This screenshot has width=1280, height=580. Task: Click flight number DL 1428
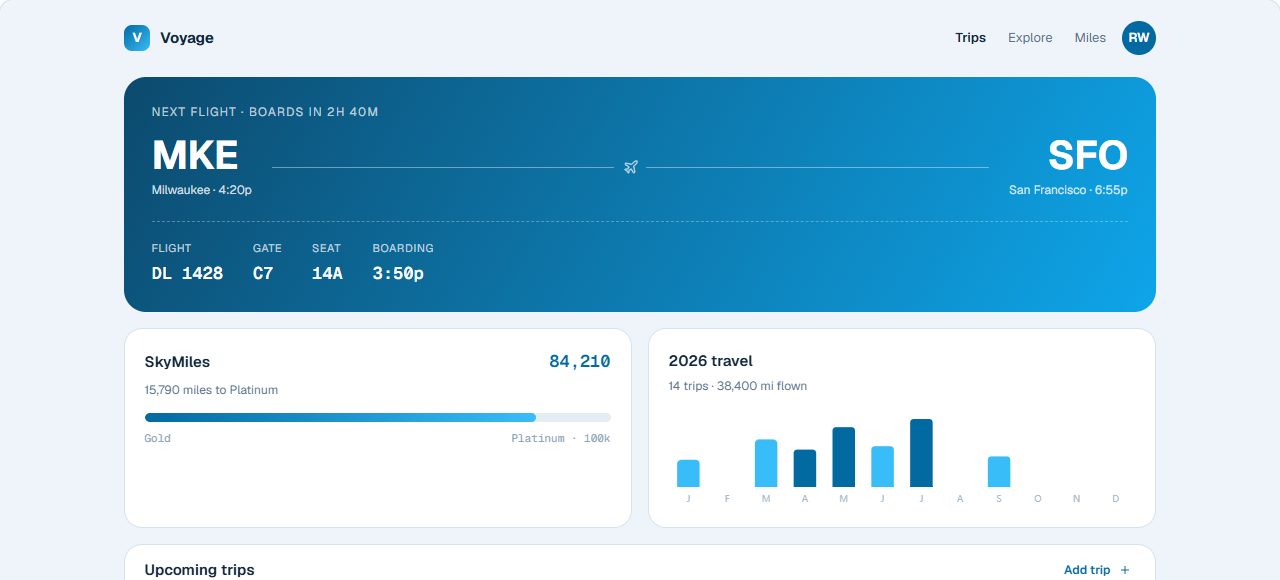point(187,273)
